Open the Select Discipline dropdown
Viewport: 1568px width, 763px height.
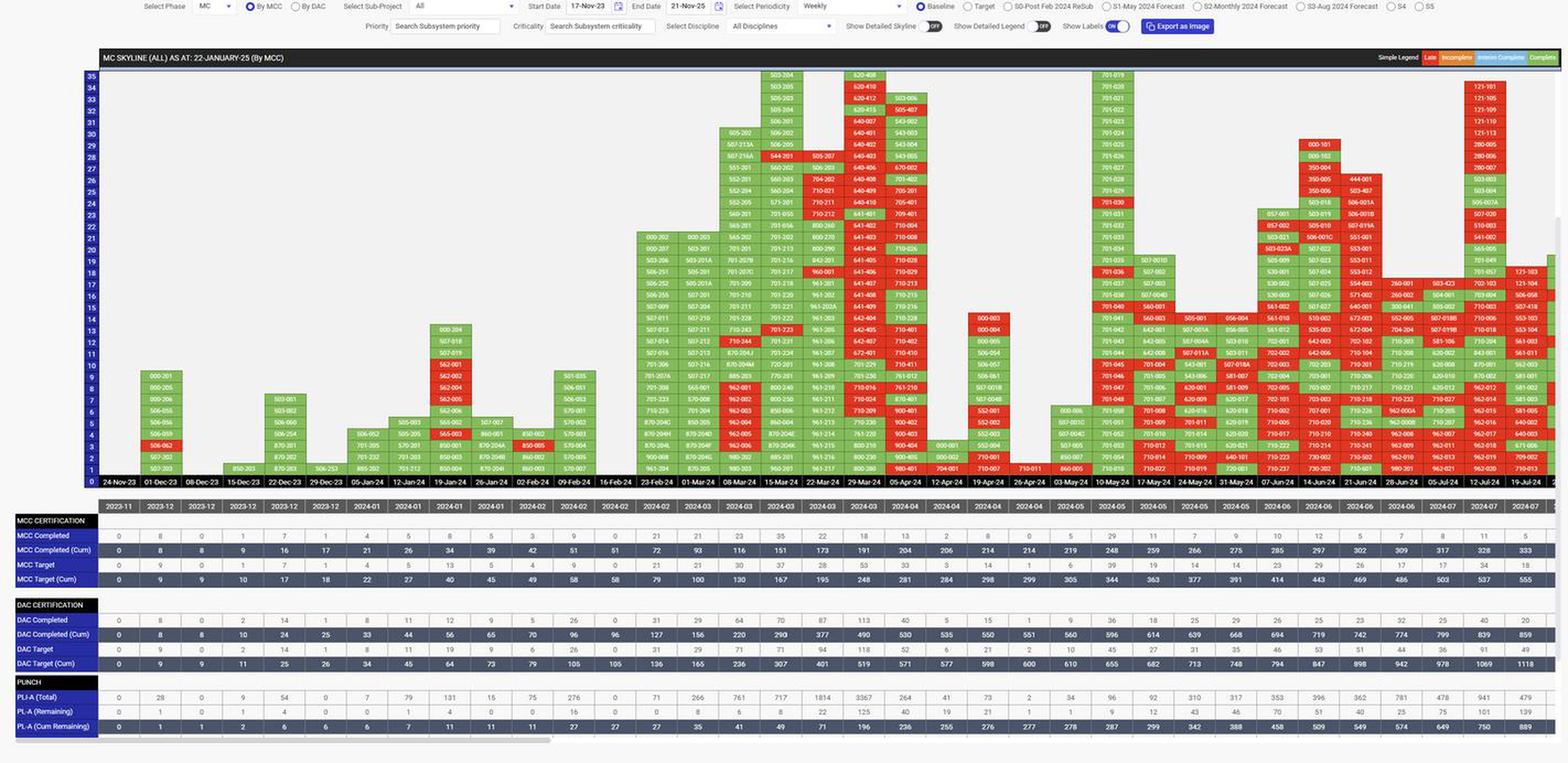(x=781, y=27)
